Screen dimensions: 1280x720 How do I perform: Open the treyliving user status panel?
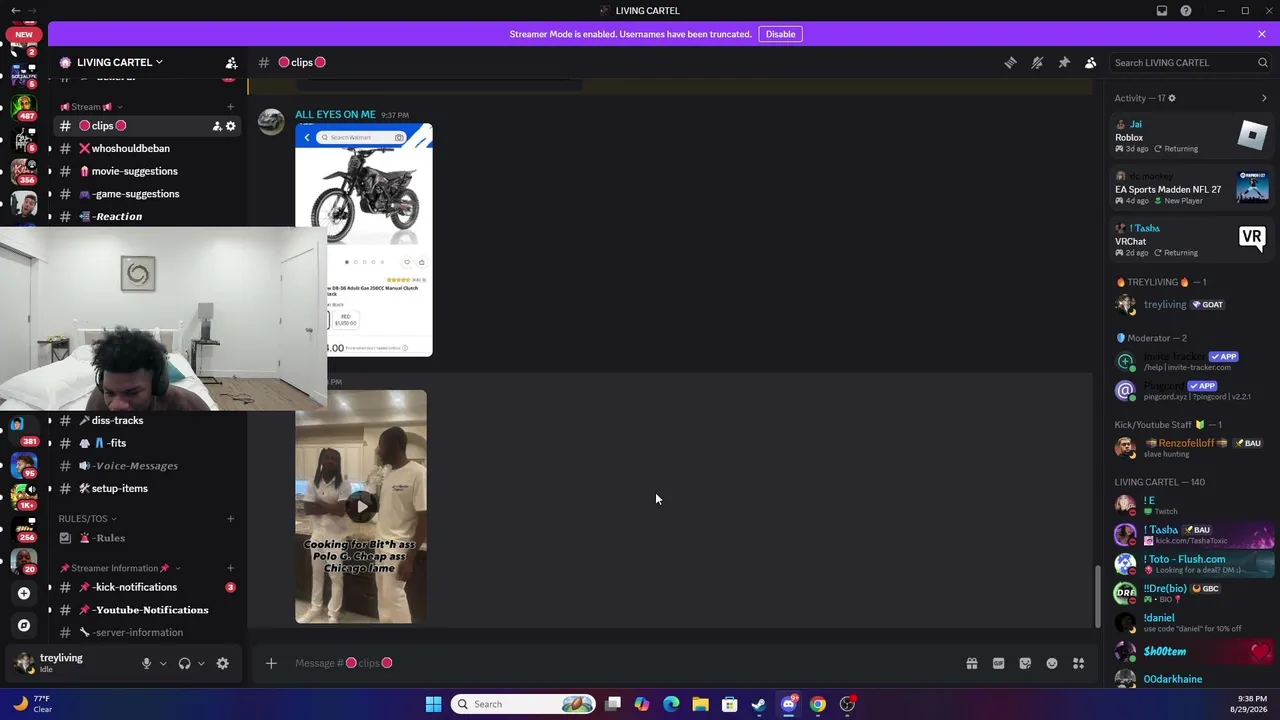click(60, 663)
